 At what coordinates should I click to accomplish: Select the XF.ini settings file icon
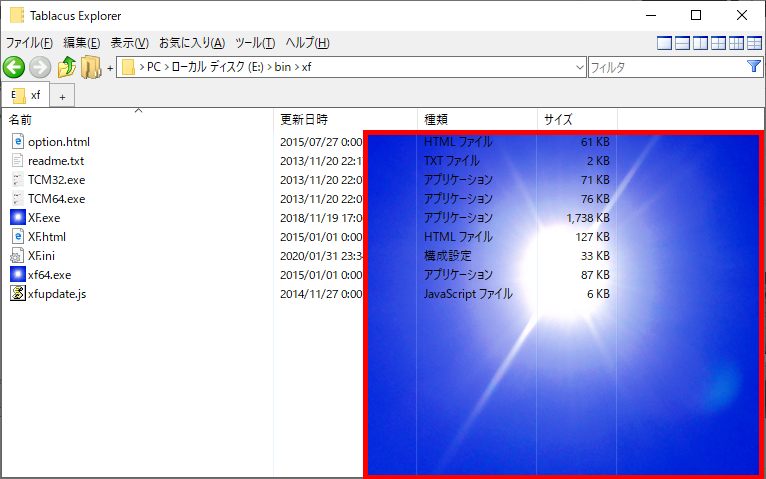point(18,256)
